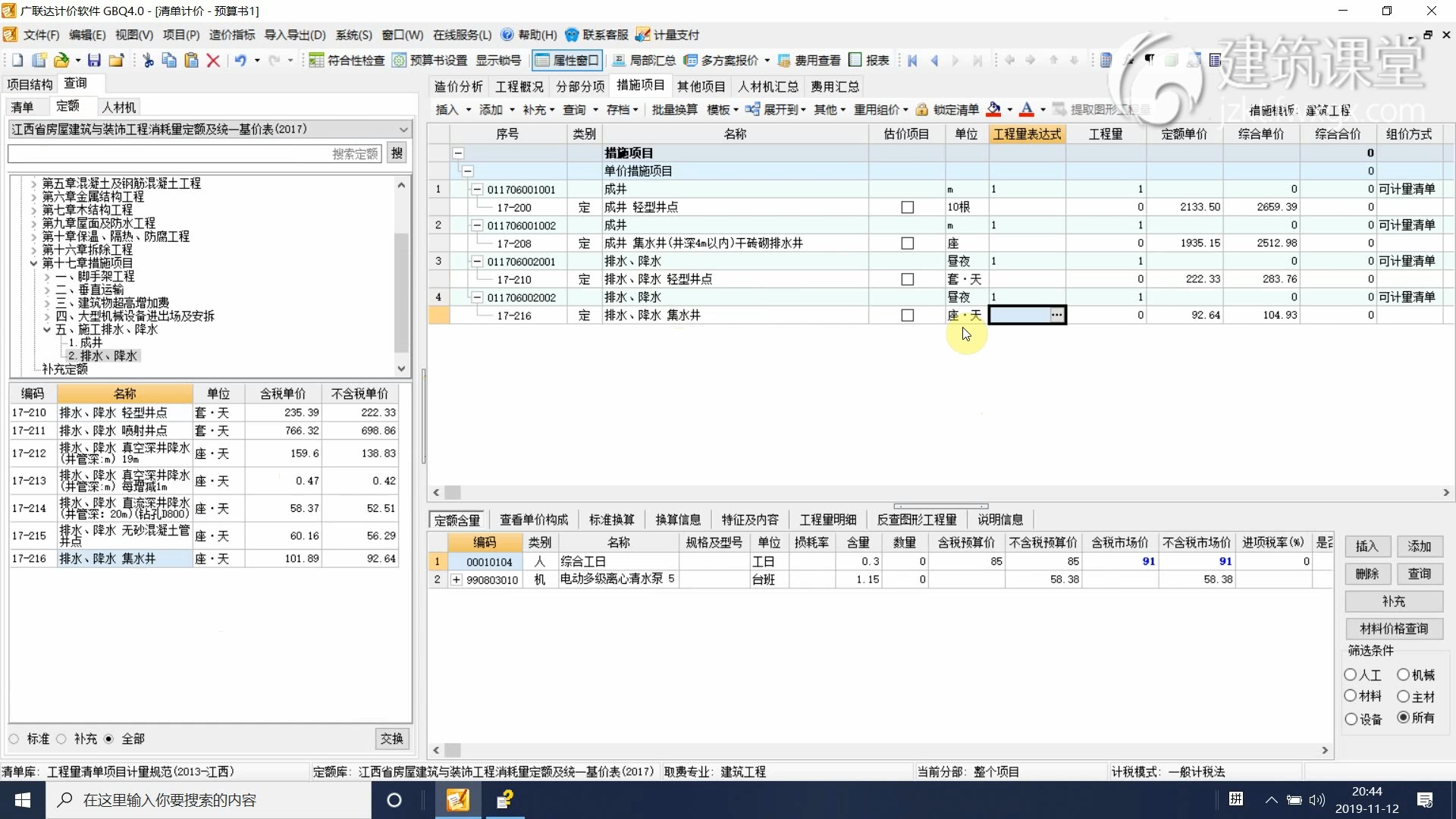
Task: Click the 锁定清单 lock icon
Action: (x=922, y=110)
